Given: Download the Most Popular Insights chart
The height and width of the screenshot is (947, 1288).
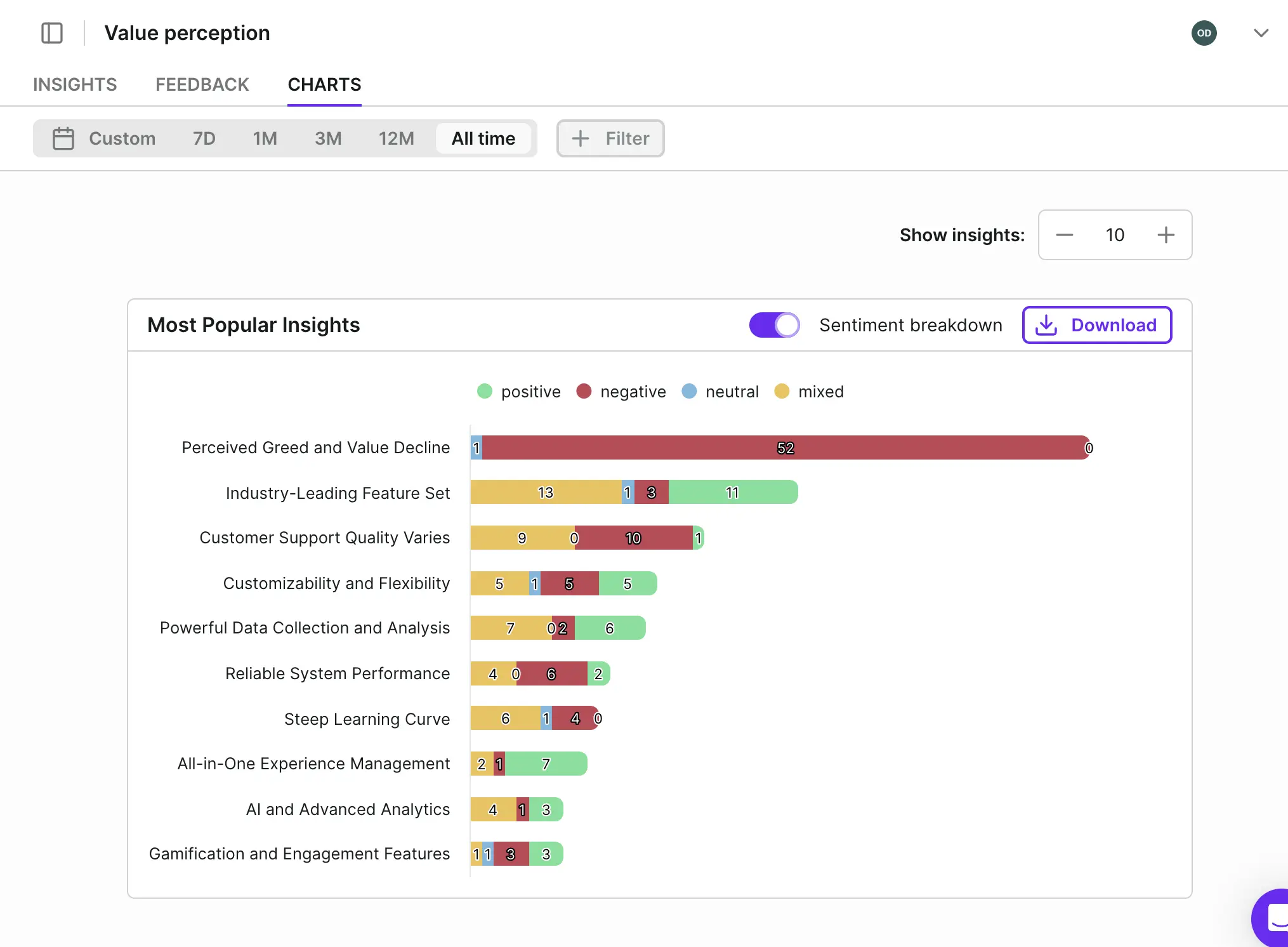Looking at the screenshot, I should tap(1097, 324).
